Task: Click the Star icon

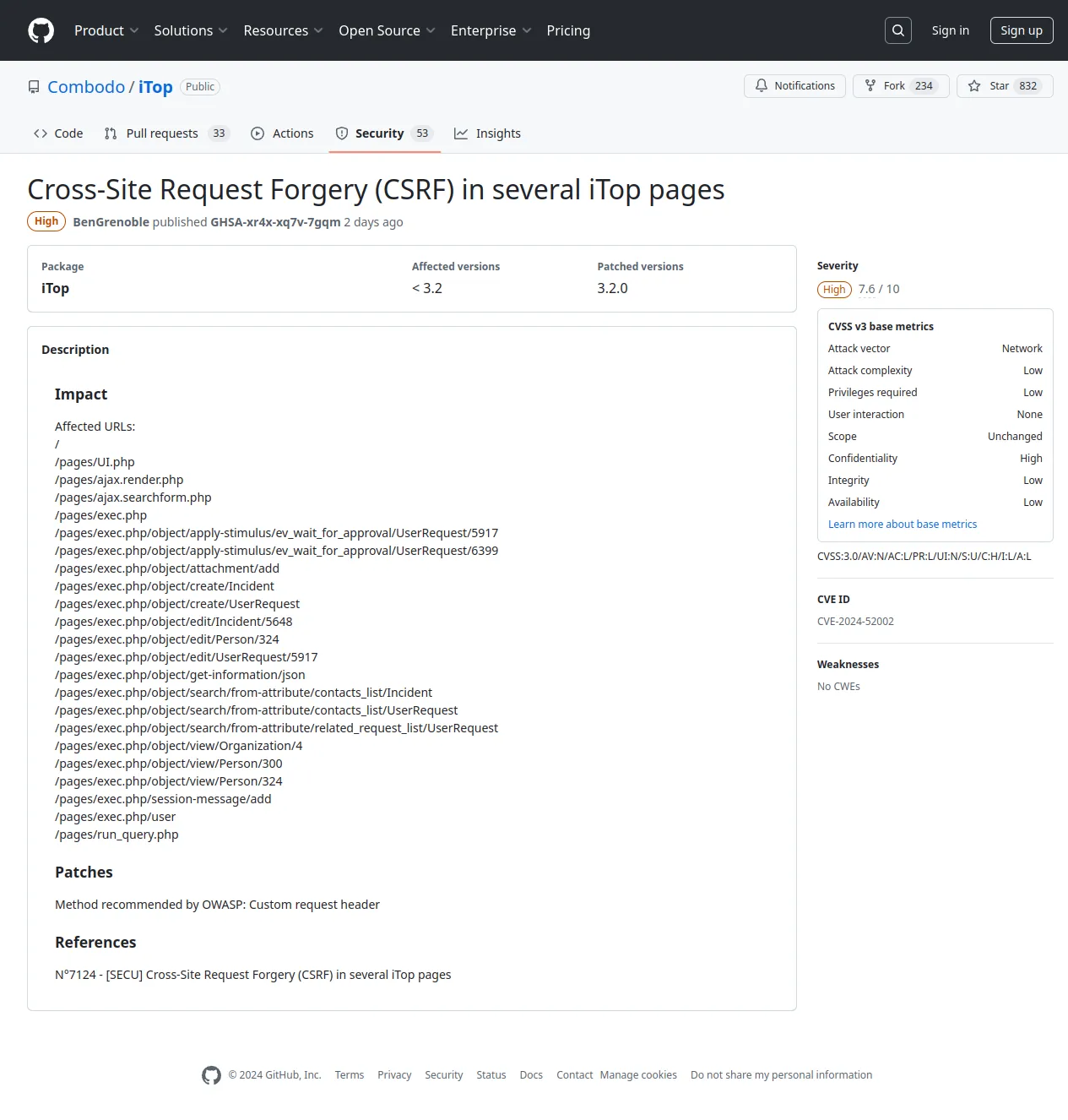Action: coord(974,85)
